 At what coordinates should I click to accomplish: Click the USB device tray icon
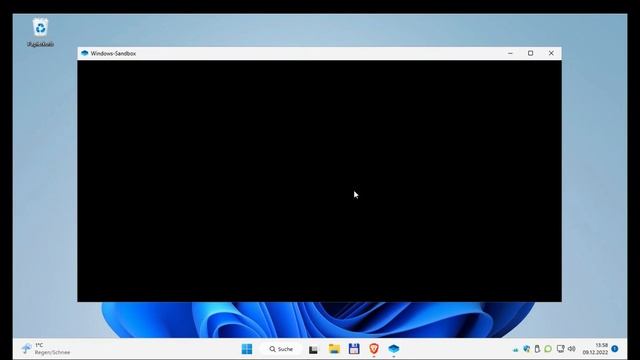point(537,349)
